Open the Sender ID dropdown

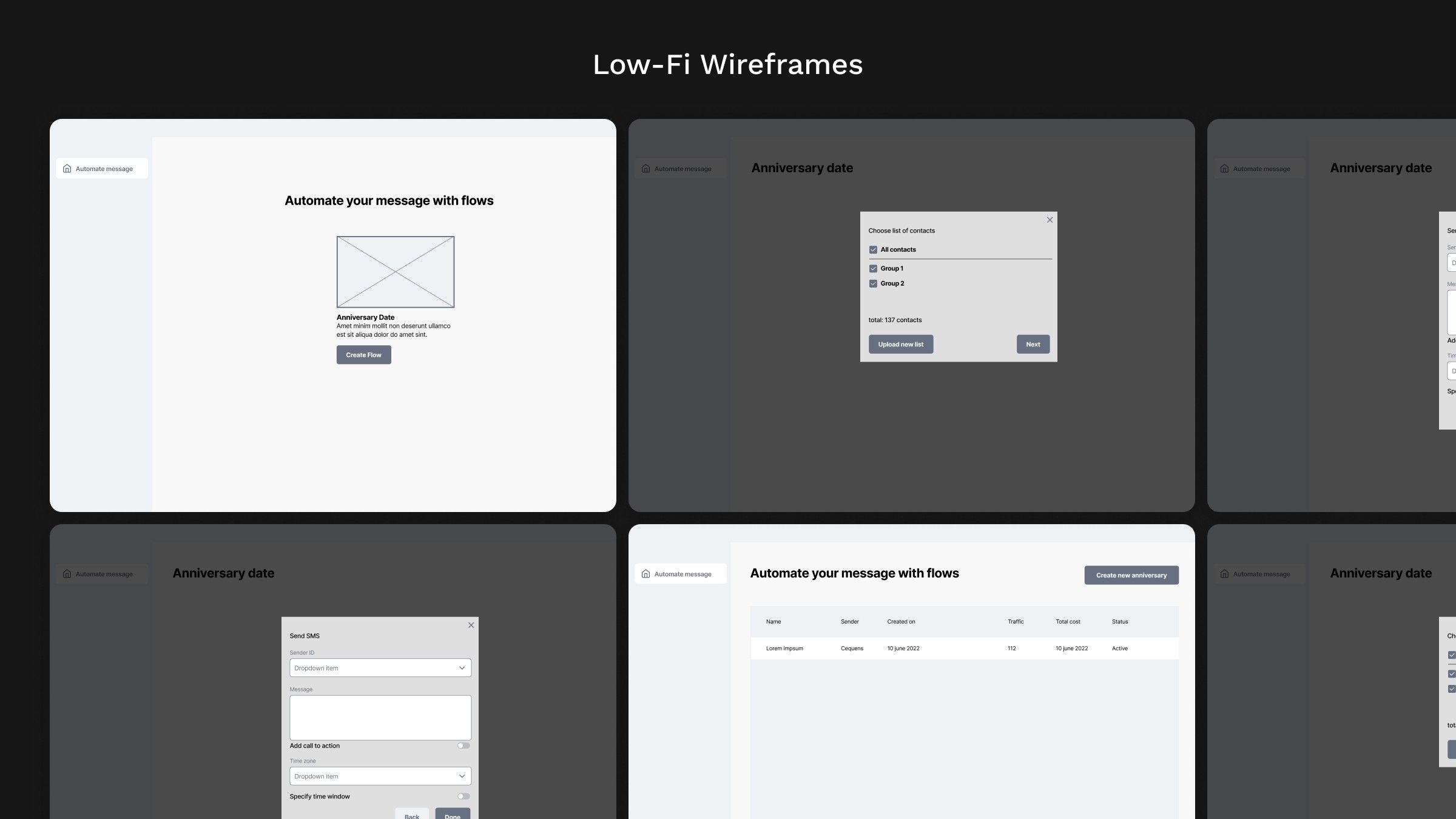(380, 668)
